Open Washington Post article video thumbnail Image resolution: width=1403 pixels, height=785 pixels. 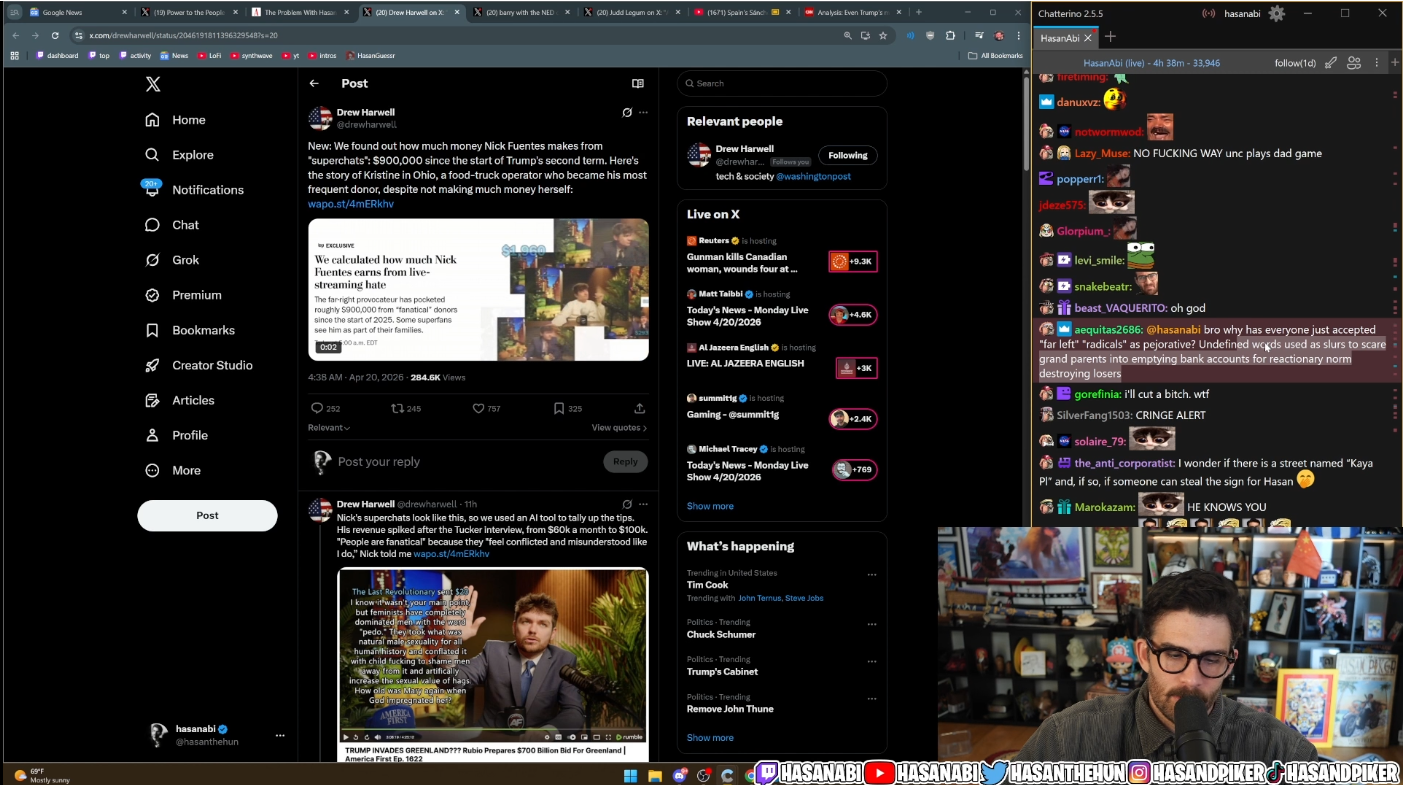click(478, 289)
